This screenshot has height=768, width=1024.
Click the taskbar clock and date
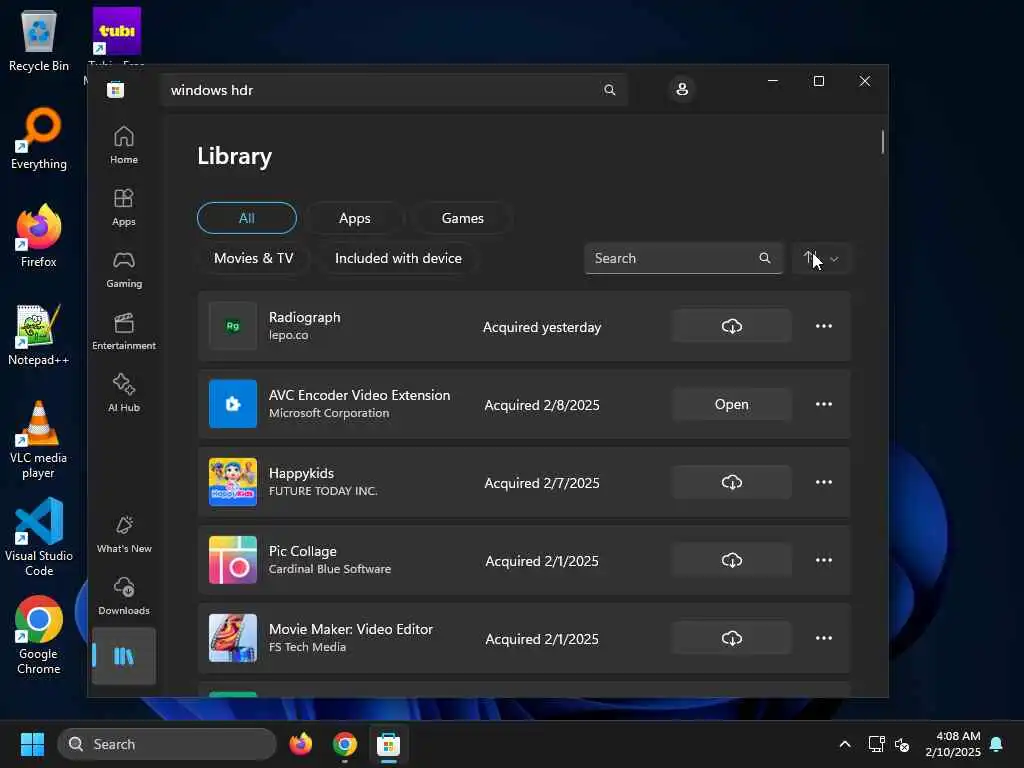(953, 744)
